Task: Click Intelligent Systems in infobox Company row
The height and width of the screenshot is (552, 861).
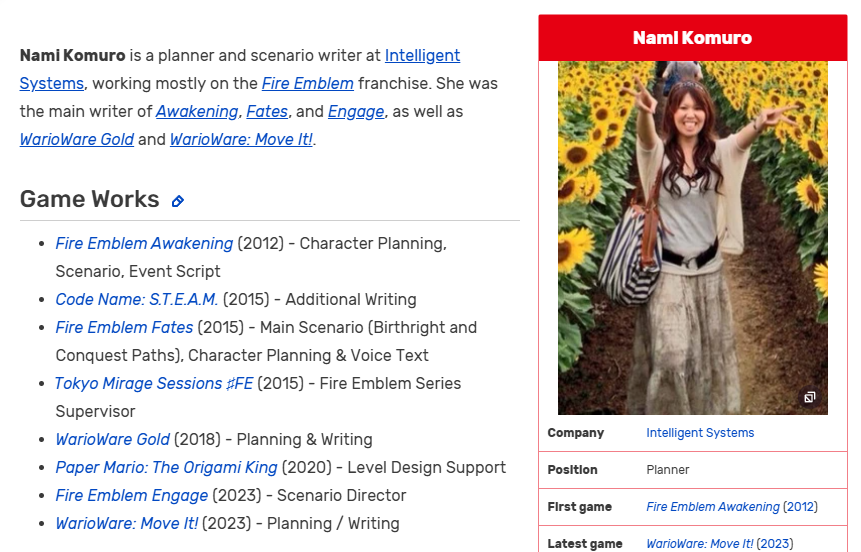Action: coord(700,433)
